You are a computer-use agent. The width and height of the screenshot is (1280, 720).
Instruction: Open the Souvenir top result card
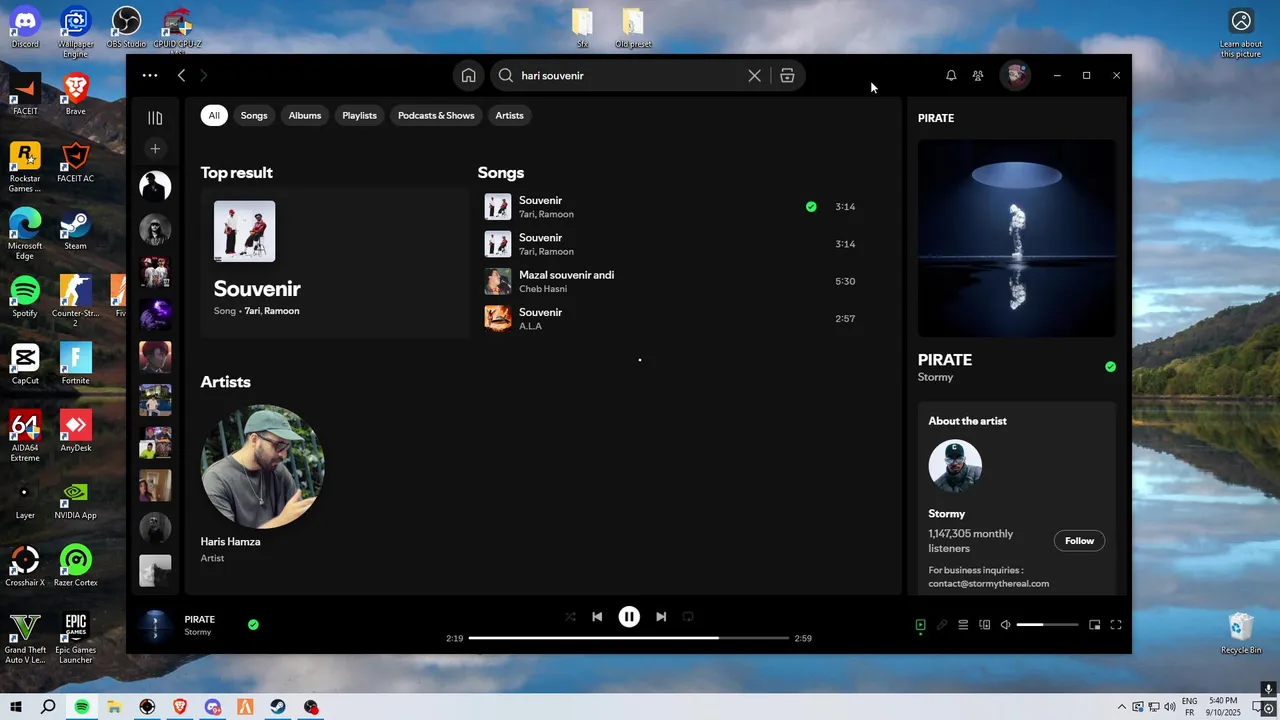click(x=334, y=263)
